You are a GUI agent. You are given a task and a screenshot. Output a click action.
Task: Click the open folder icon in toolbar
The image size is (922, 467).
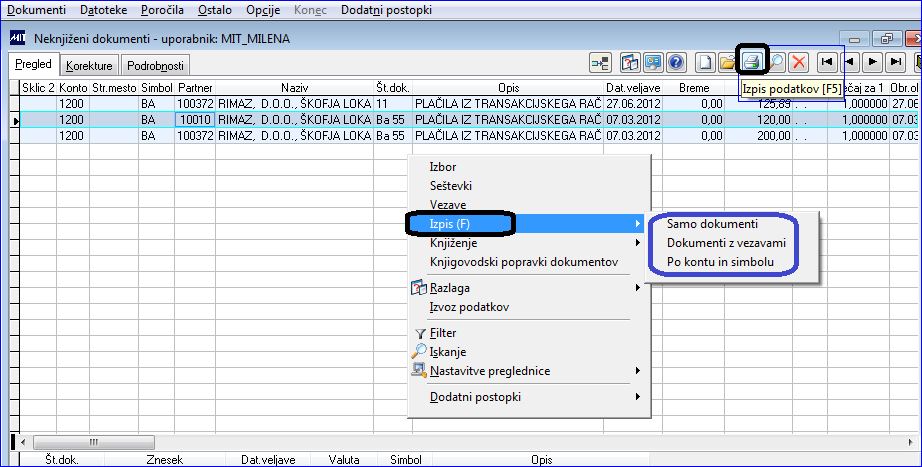point(728,62)
